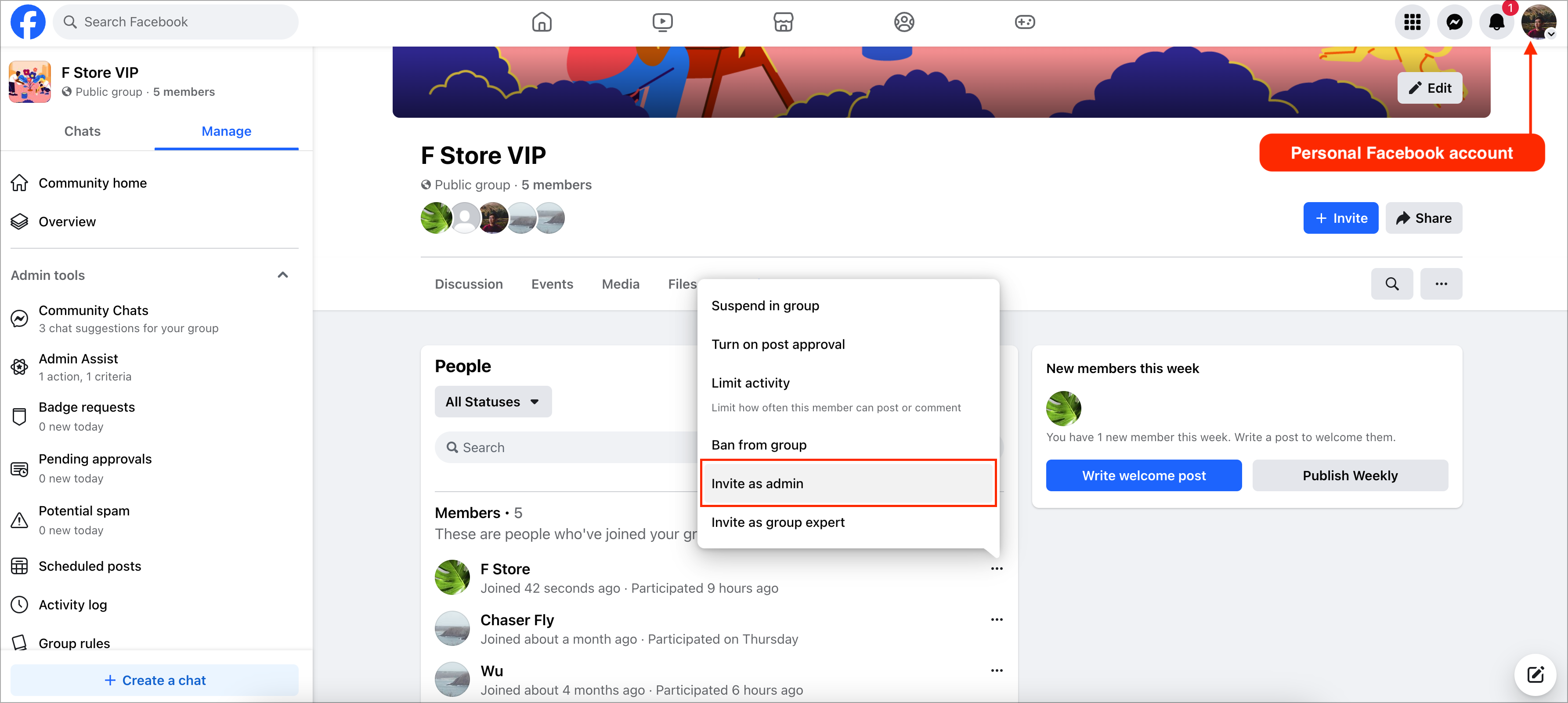Open F Store member name link

505,569
